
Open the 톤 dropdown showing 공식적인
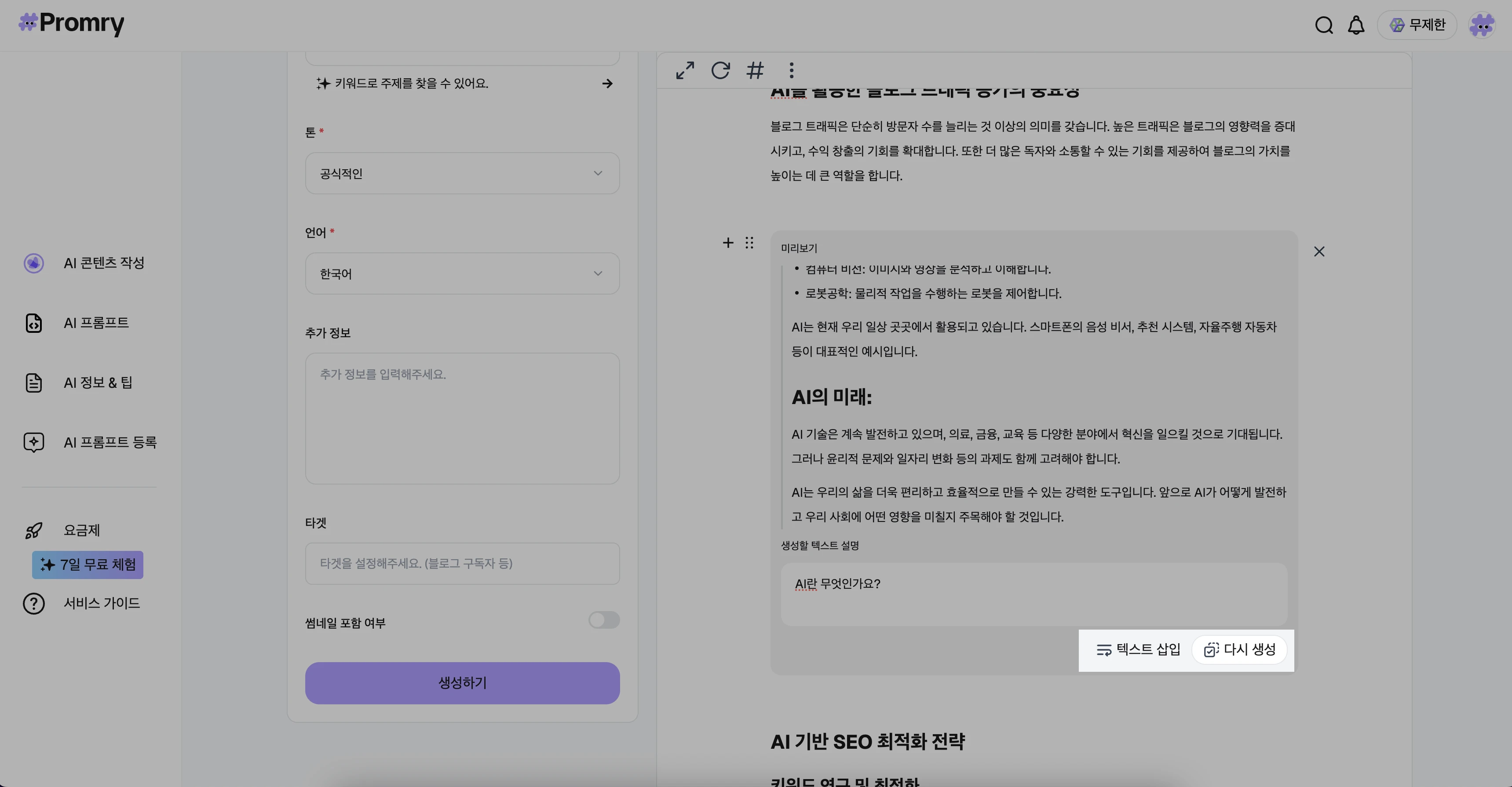(x=463, y=173)
